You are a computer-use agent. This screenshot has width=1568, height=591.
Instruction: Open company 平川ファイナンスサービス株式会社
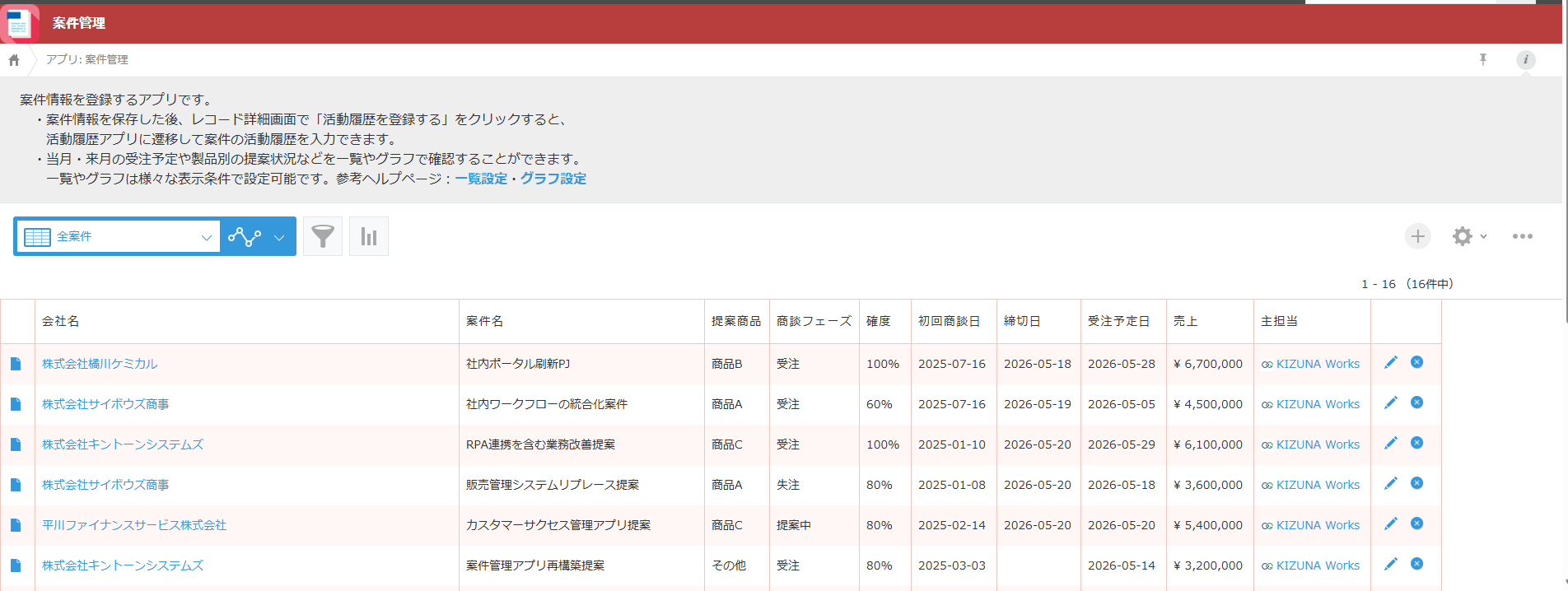coord(134,525)
